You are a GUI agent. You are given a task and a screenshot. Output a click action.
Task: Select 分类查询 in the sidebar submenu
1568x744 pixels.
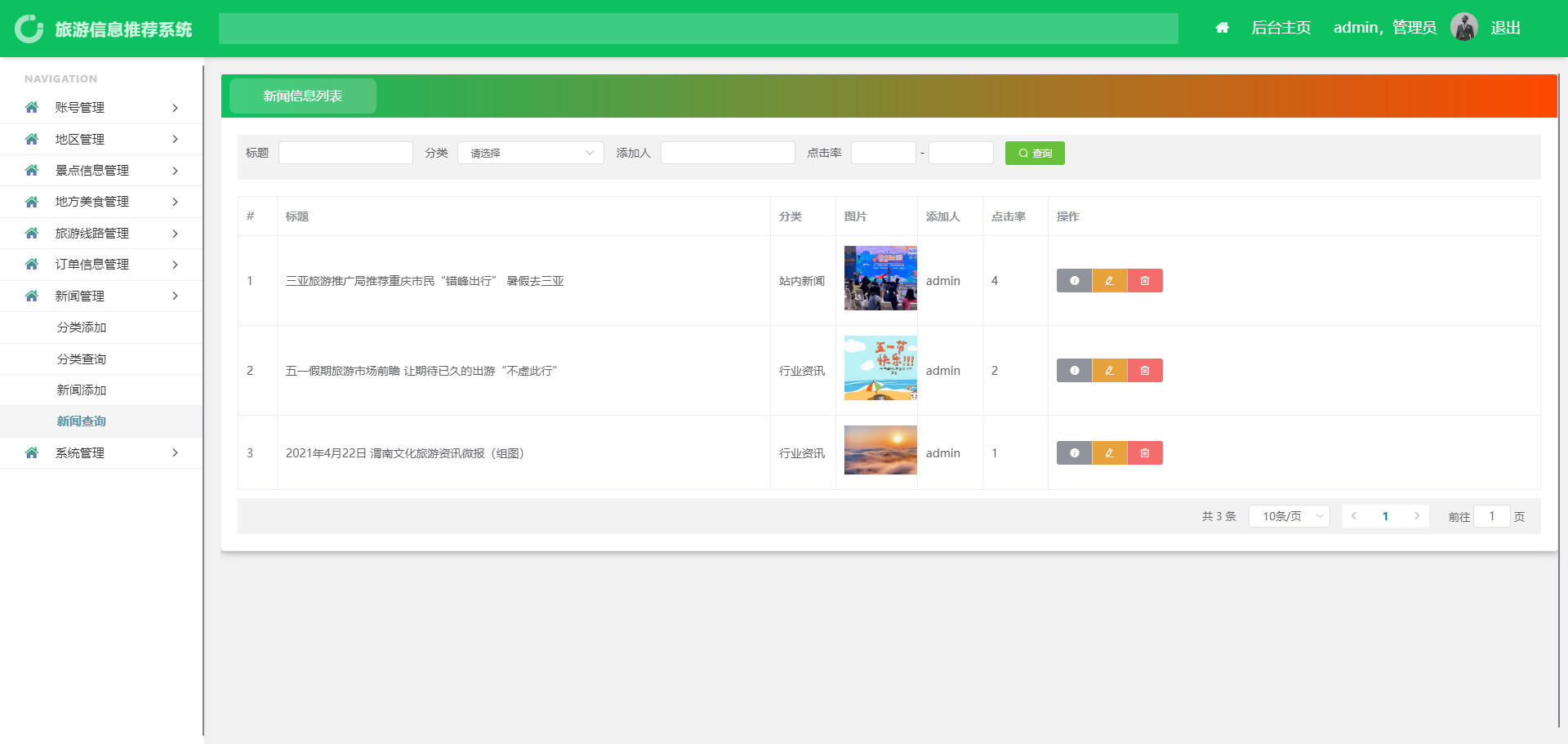click(82, 359)
